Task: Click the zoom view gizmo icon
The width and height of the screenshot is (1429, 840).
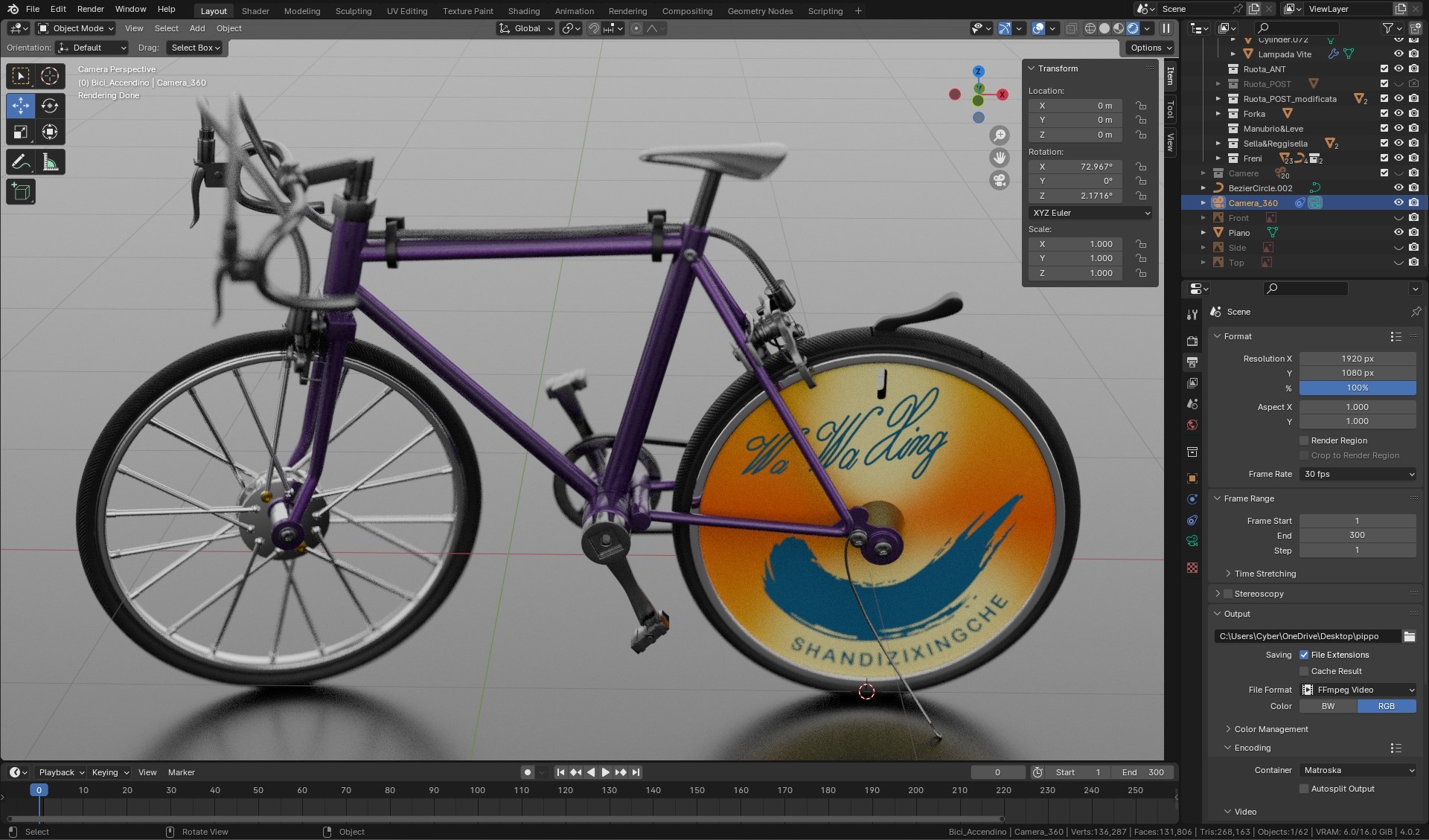Action: (x=1000, y=135)
